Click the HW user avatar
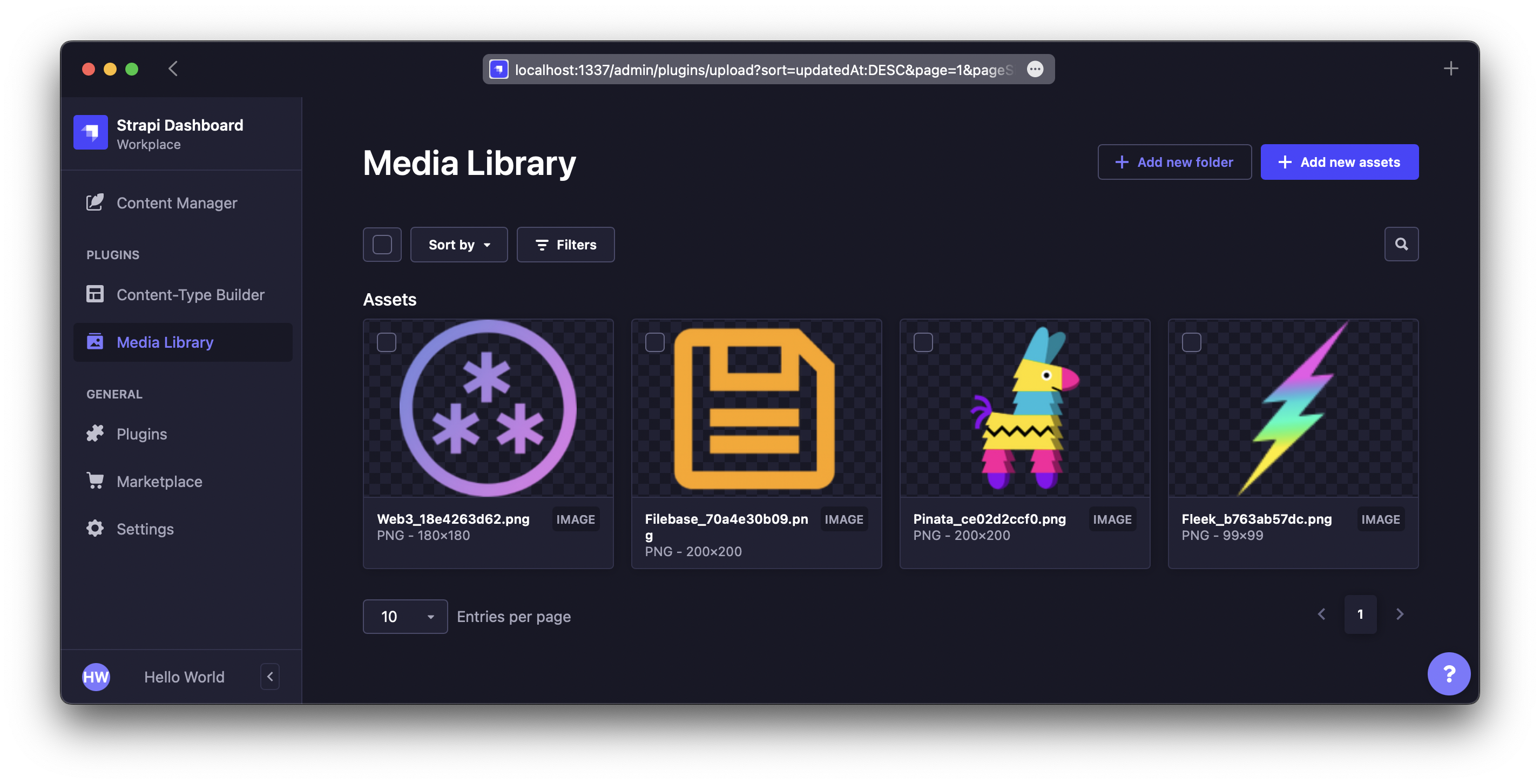Image resolution: width=1540 pixels, height=784 pixels. (96, 677)
